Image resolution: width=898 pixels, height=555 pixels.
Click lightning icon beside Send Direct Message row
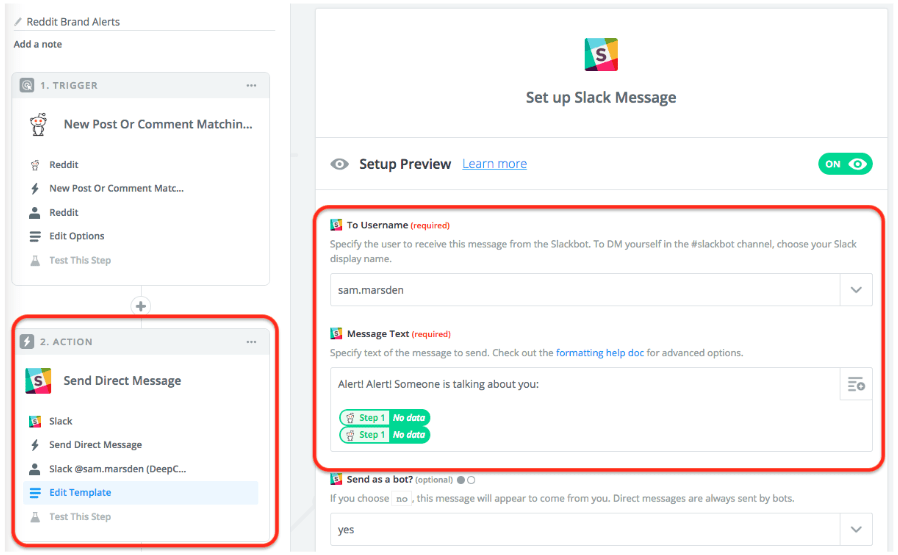35,445
